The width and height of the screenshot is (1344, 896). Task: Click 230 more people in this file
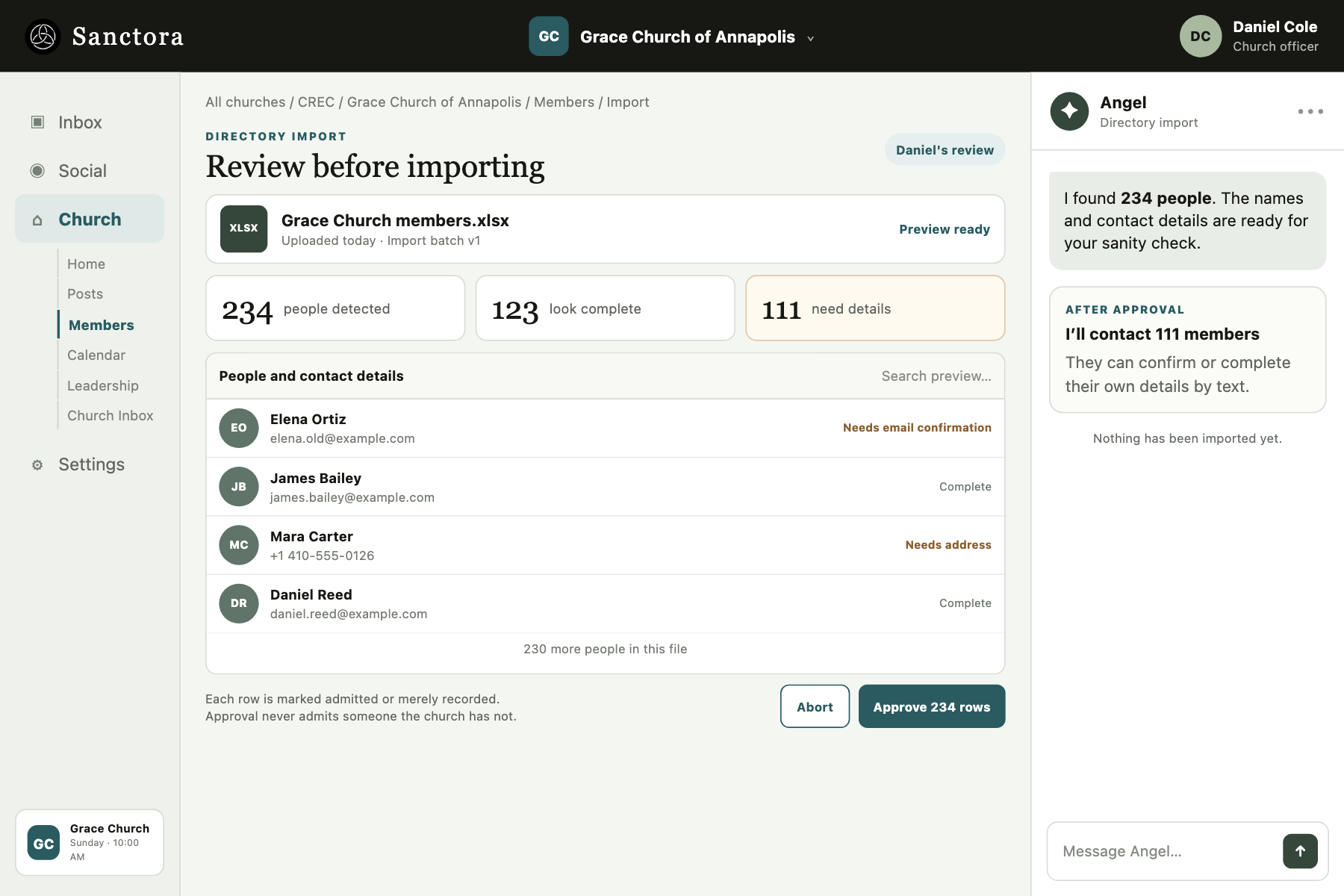tap(606, 649)
